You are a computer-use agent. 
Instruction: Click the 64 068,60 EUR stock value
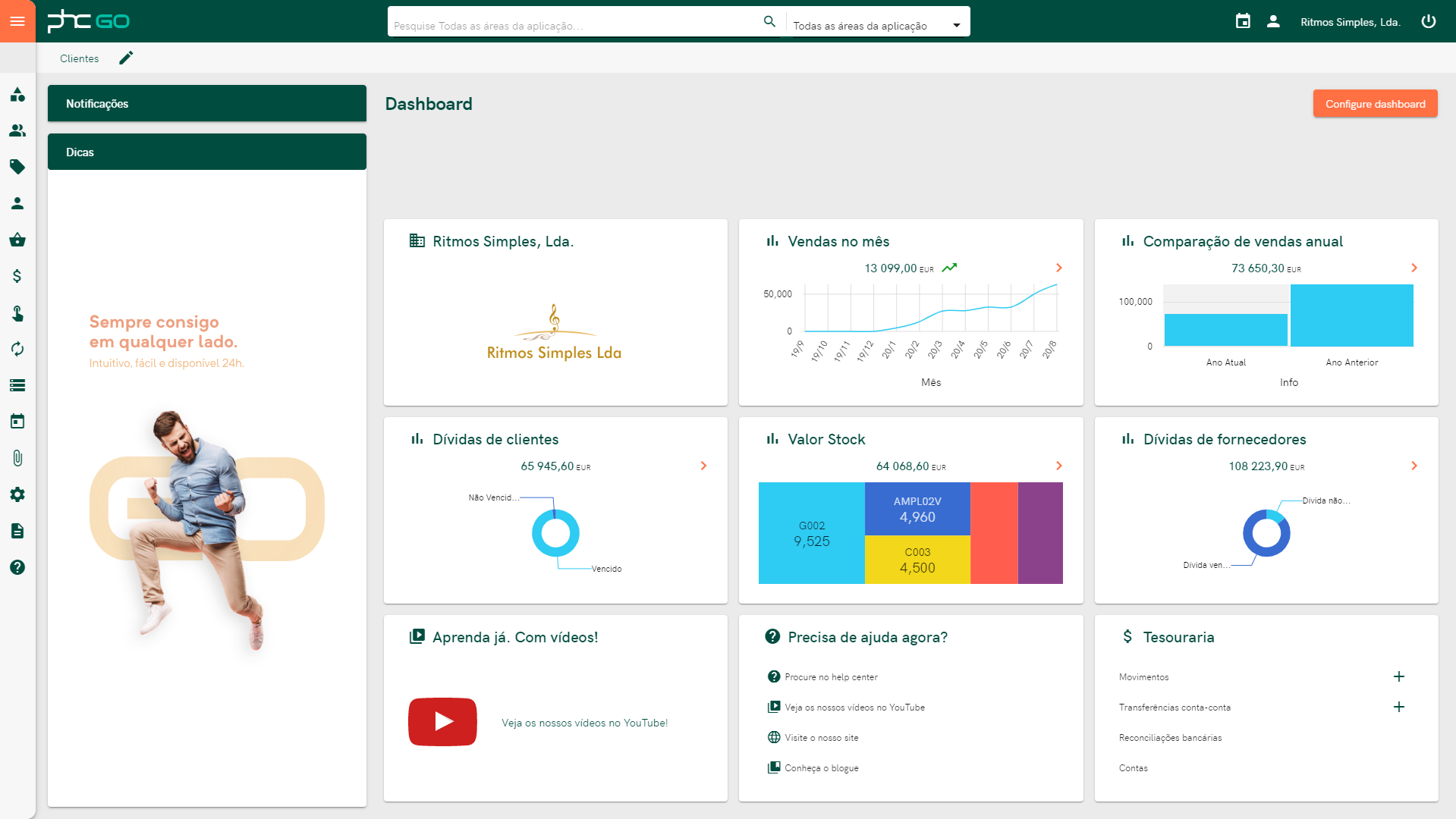(910, 466)
